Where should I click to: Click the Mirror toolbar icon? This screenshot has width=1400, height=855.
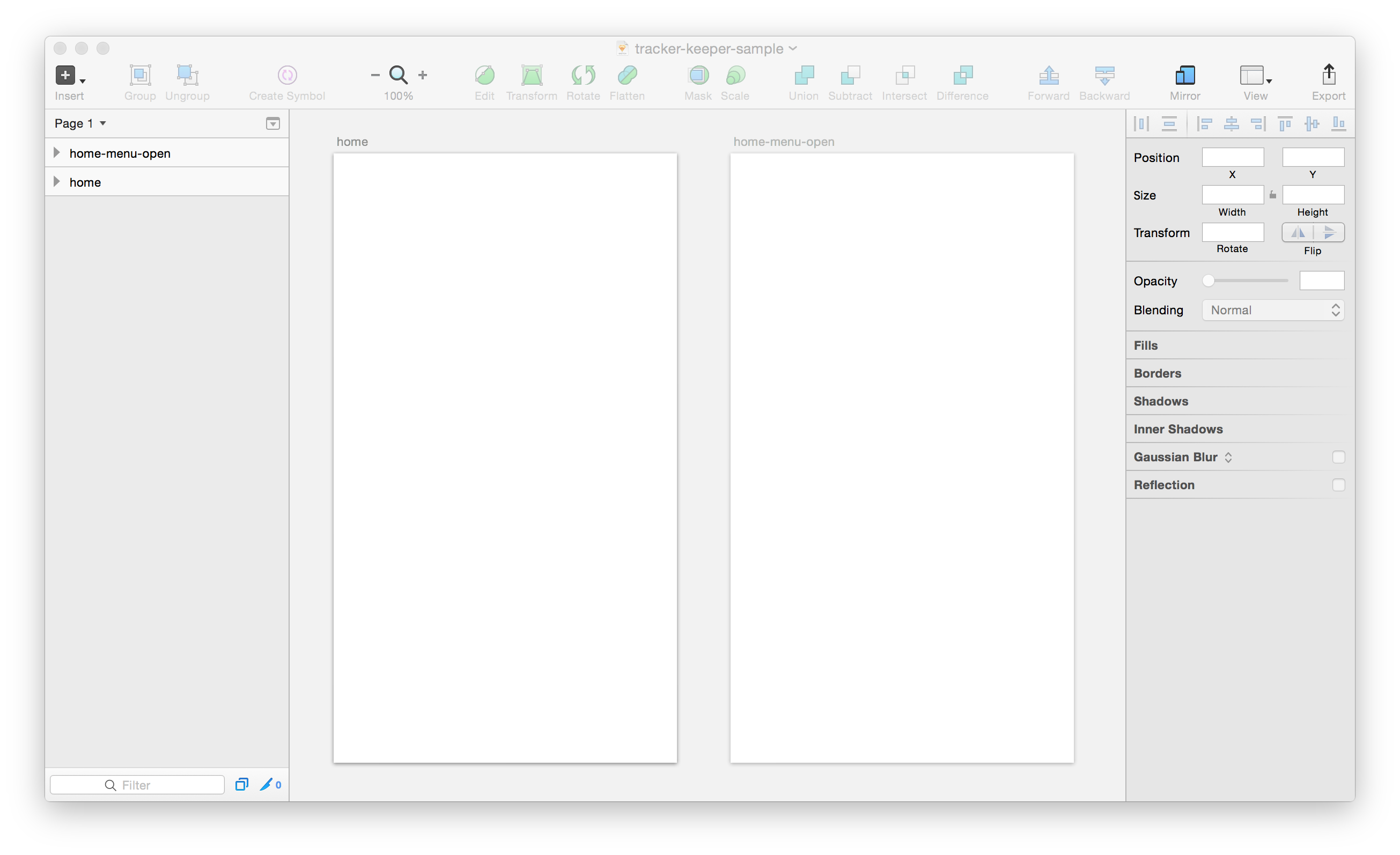(1185, 76)
